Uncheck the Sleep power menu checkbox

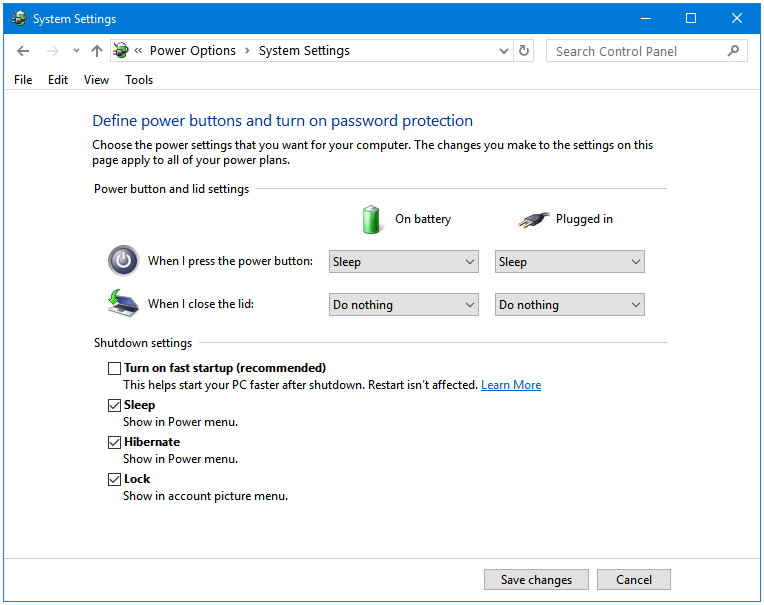click(114, 405)
